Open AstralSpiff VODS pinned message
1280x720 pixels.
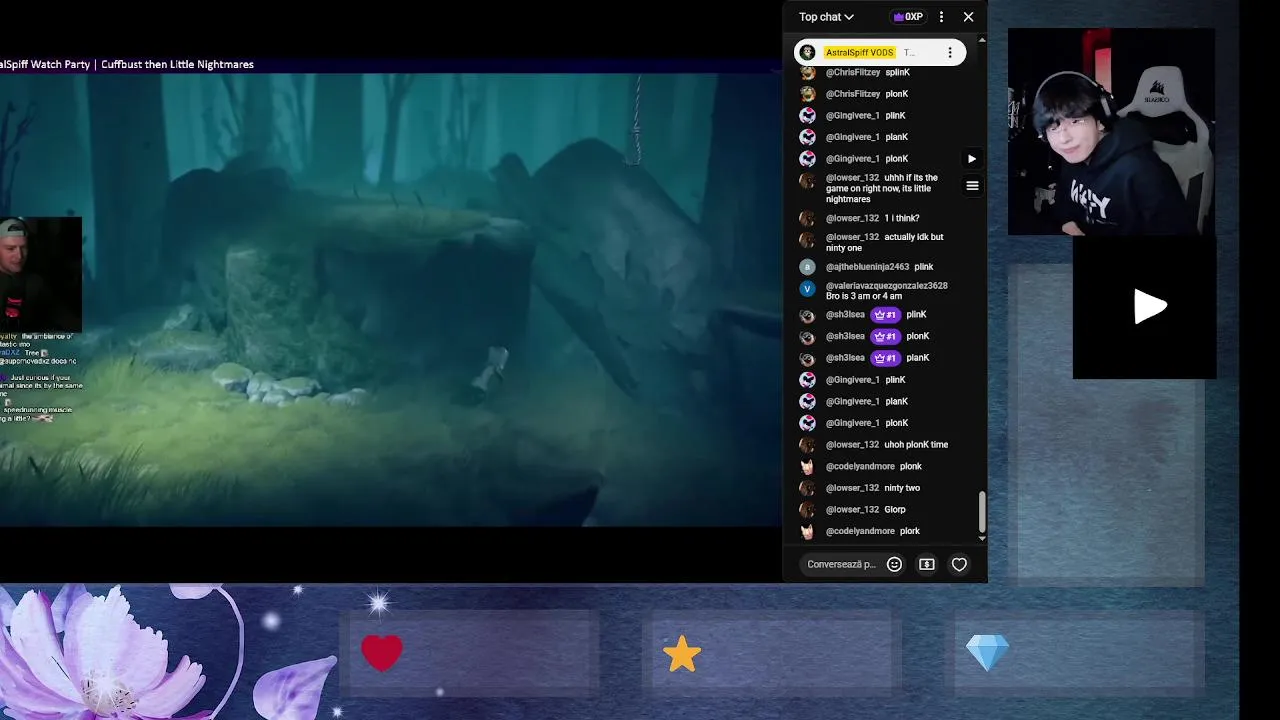(x=880, y=52)
